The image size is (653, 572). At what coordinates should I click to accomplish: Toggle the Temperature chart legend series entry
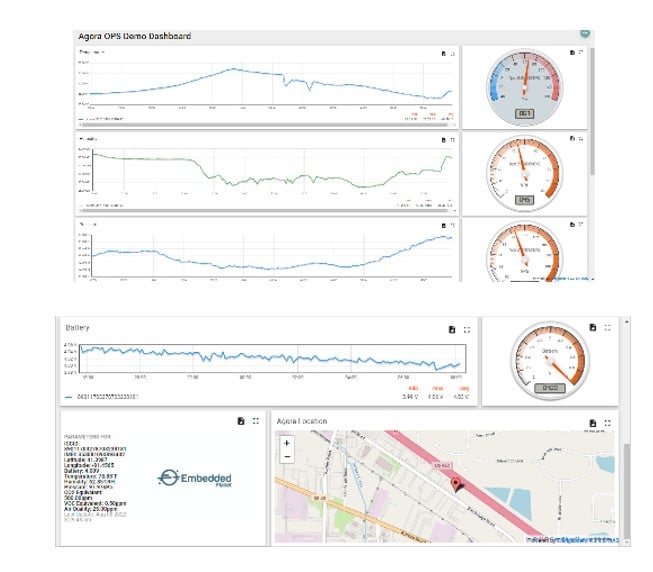click(101, 119)
